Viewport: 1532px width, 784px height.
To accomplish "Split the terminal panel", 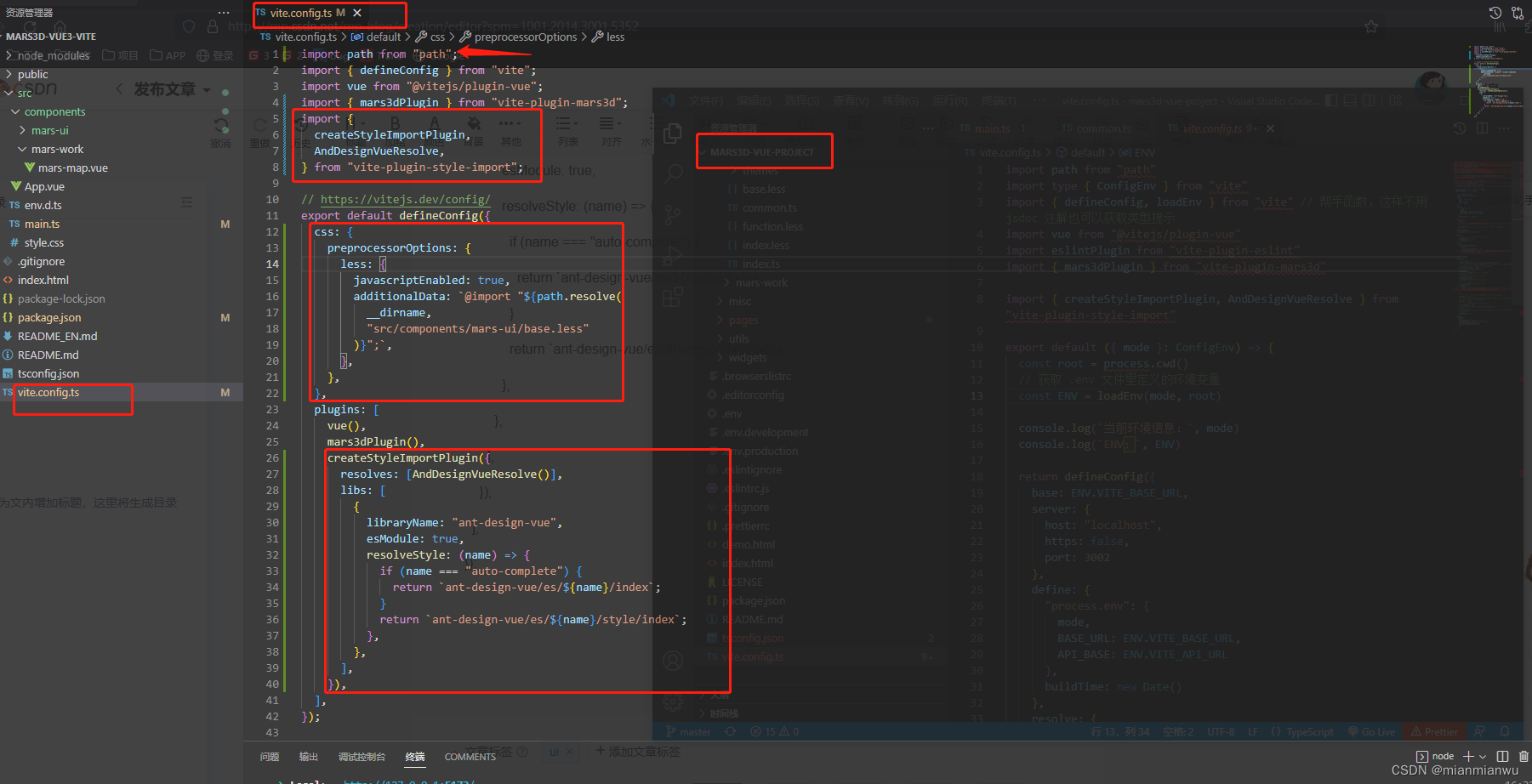I will click(1502, 756).
